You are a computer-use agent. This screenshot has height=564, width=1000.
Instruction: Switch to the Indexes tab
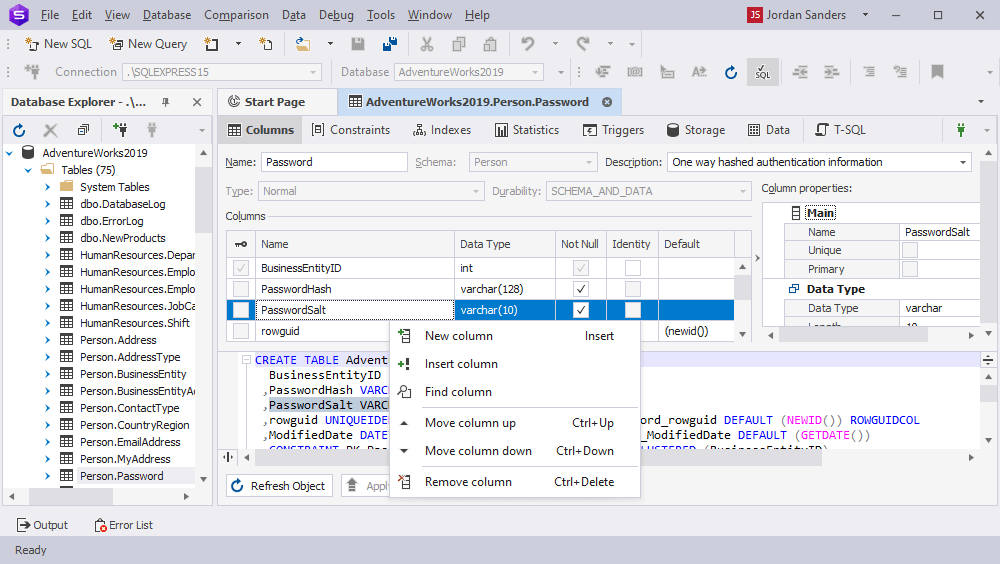coord(441,130)
